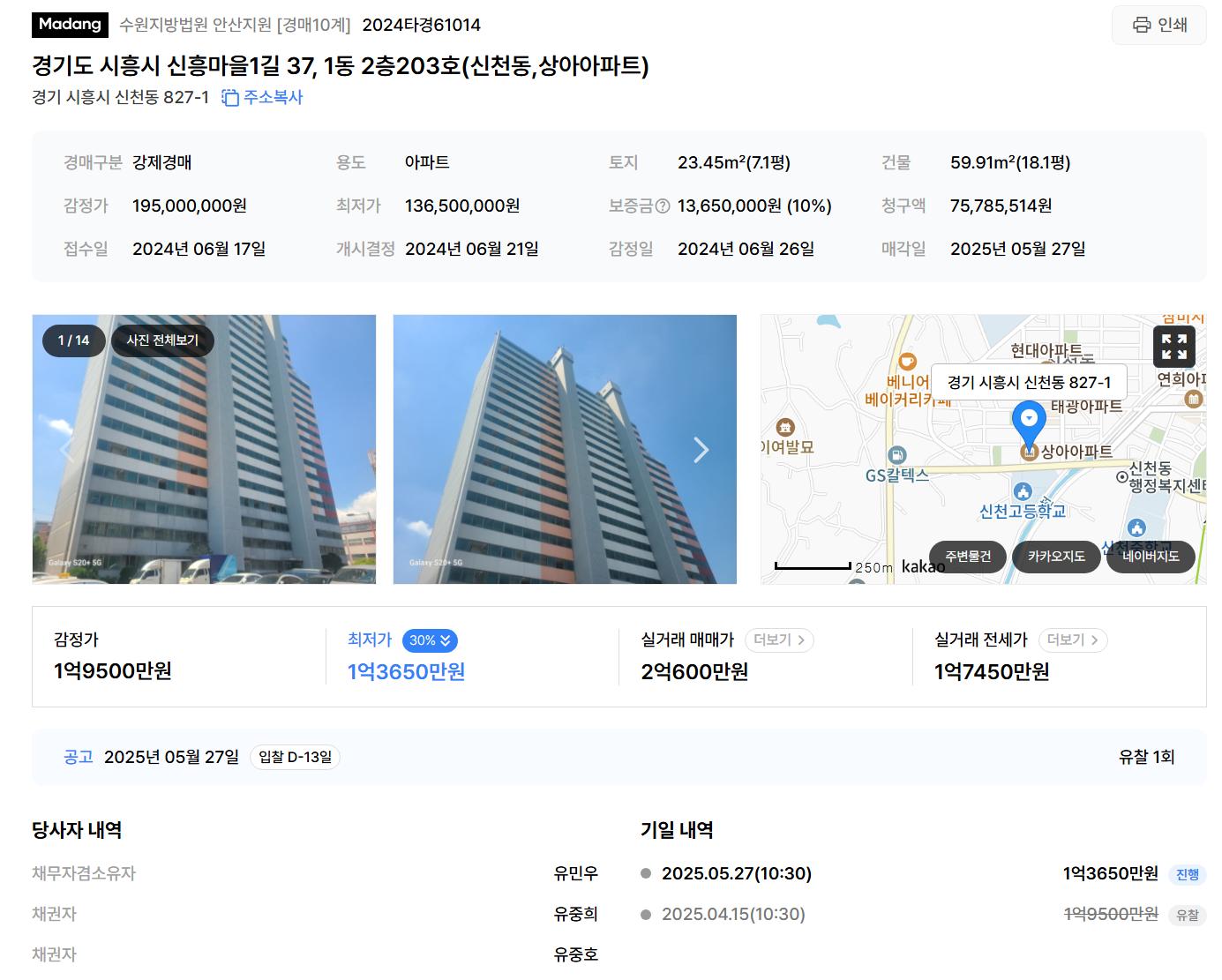Click 신천동 행정복지센터 map marker
This screenshot has width=1222, height=980.
[x=1122, y=476]
